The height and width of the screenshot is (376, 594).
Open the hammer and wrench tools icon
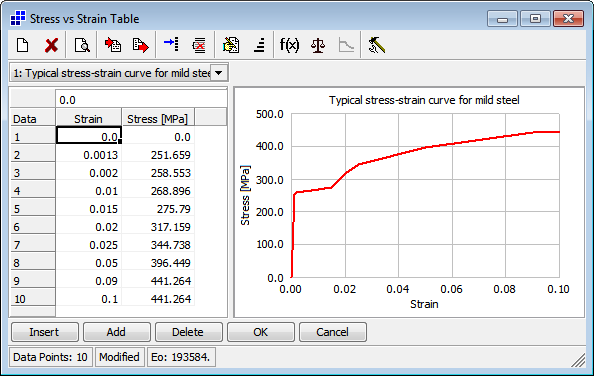coord(376,45)
